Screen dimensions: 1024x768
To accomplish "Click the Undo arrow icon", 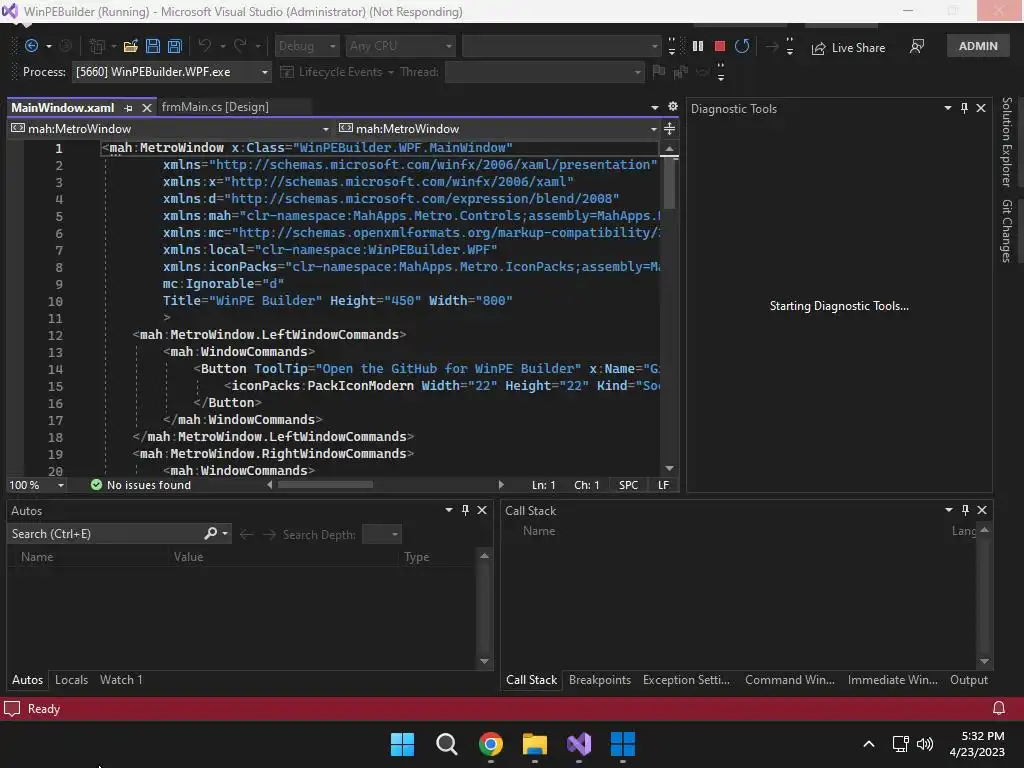I will click(x=204, y=46).
